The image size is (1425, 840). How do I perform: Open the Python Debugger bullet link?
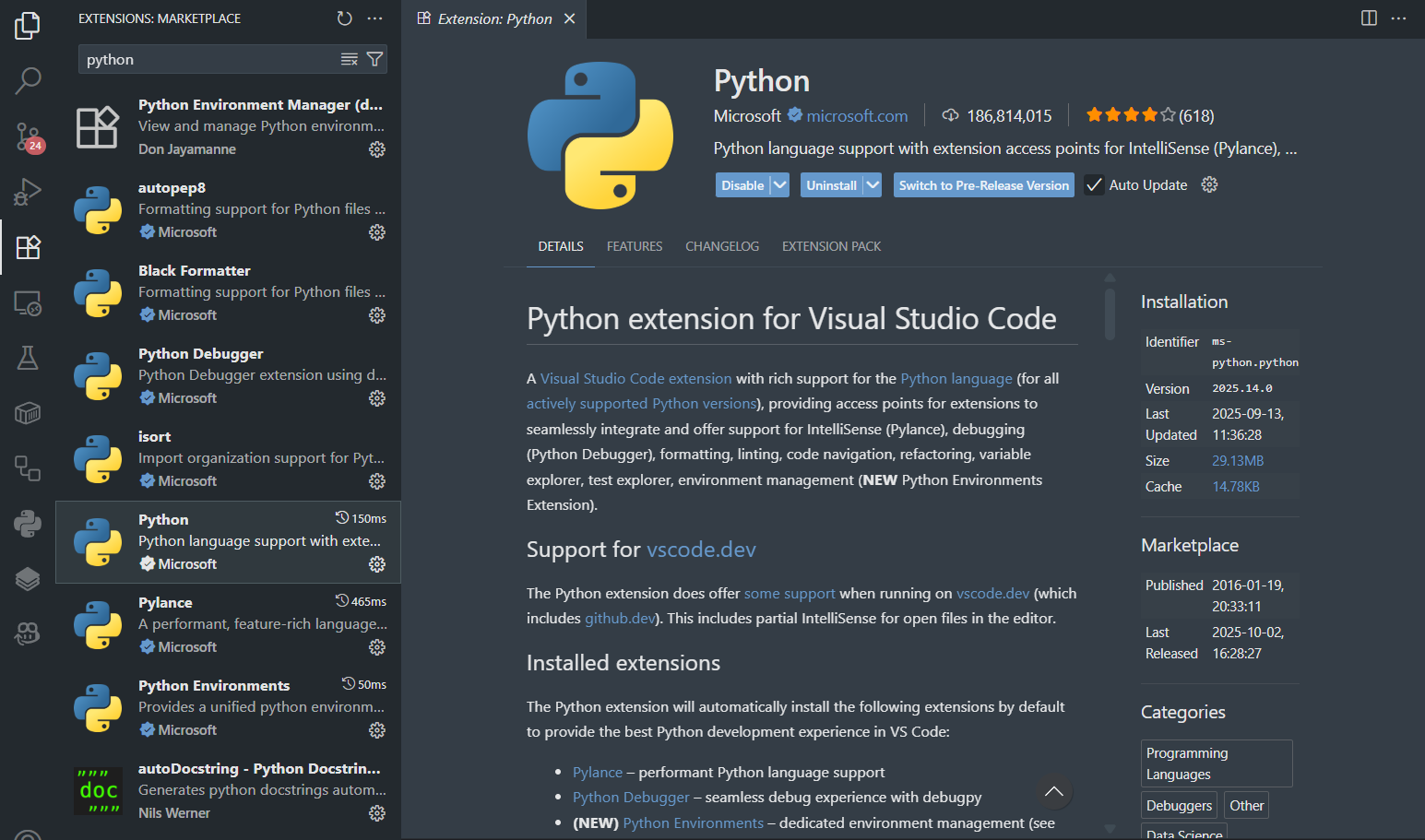pyautogui.click(x=631, y=798)
